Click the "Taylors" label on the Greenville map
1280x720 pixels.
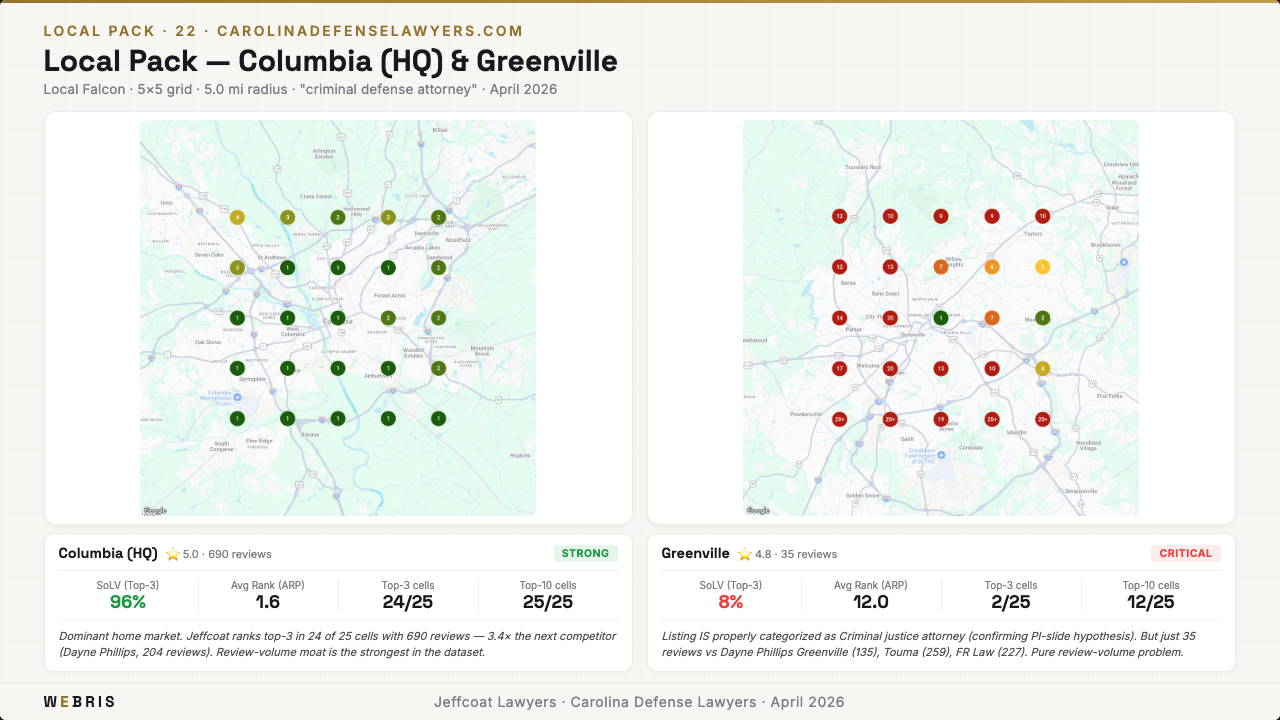pos(1033,232)
